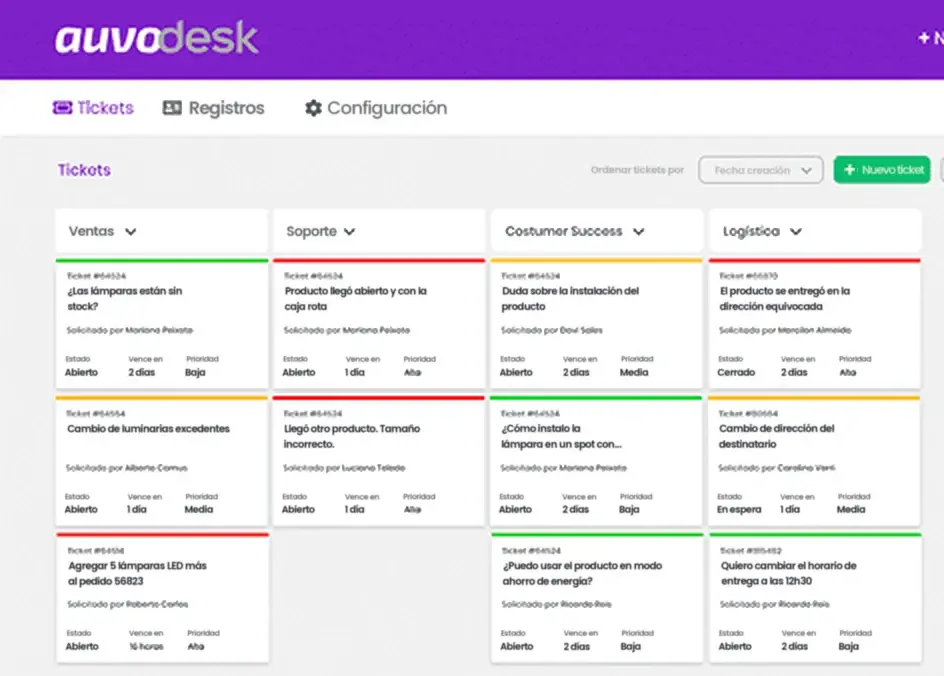Open ticket Cambio de dirección del destinatario

(x=814, y=461)
